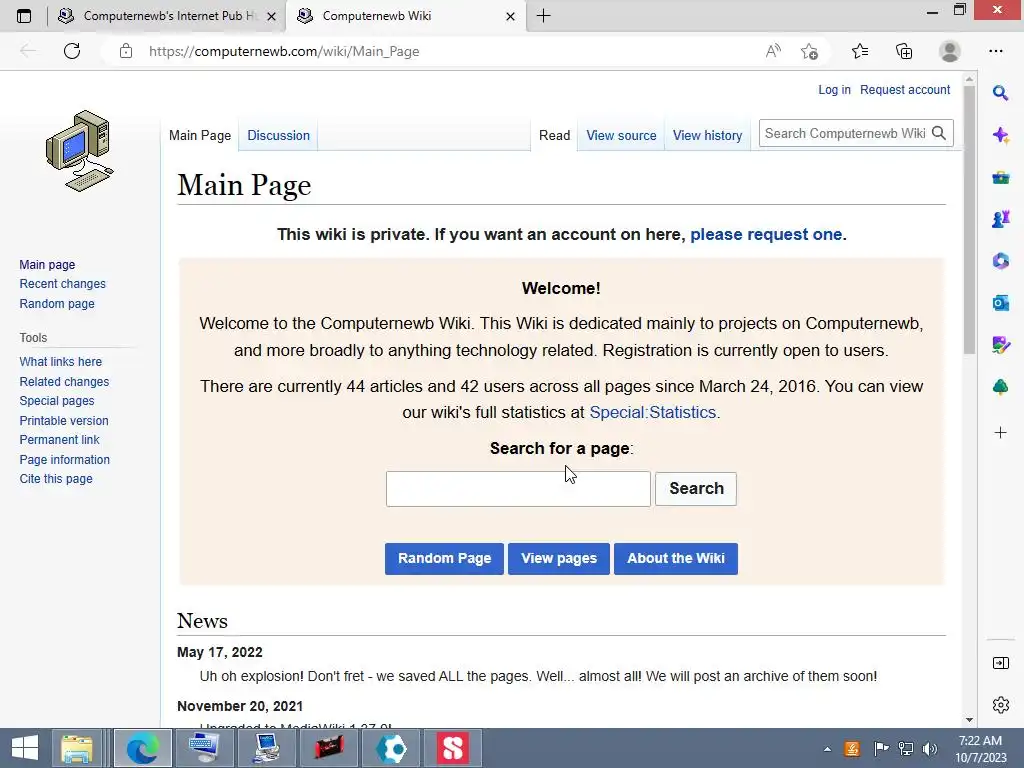Show hidden tray icons arrow
The image size is (1024, 768).
(x=827, y=748)
